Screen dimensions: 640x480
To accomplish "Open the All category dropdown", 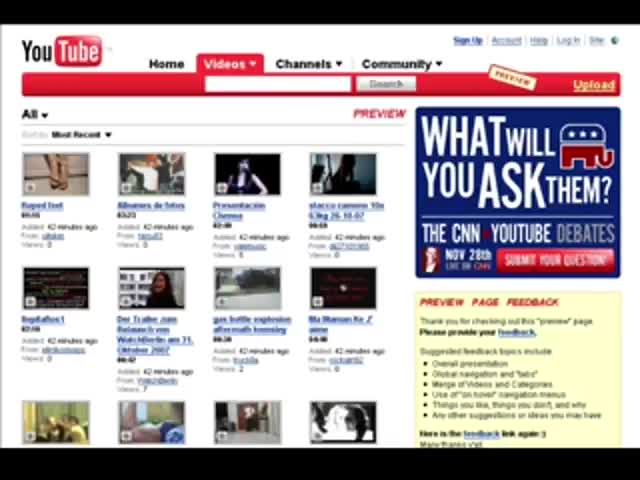I will tap(35, 115).
